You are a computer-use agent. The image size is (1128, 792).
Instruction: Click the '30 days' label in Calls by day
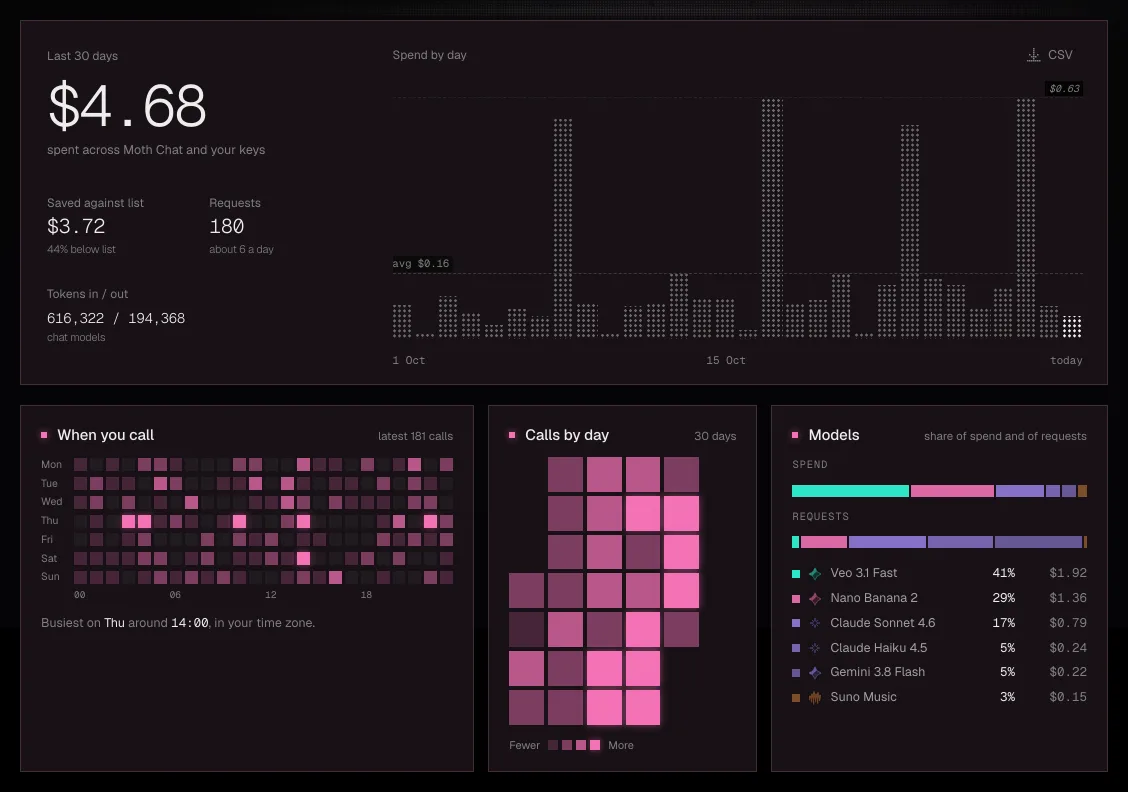click(x=715, y=436)
